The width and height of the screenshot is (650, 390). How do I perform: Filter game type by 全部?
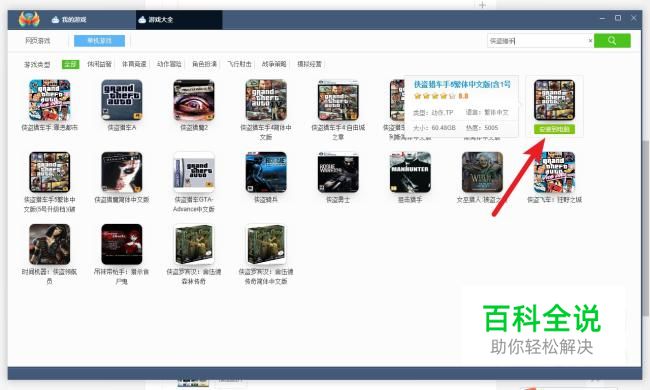[x=70, y=64]
